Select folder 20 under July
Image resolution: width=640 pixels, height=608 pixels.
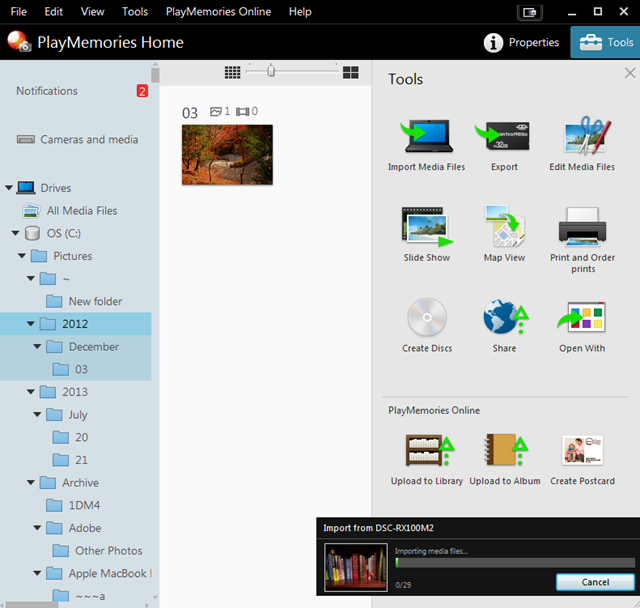(x=70, y=437)
